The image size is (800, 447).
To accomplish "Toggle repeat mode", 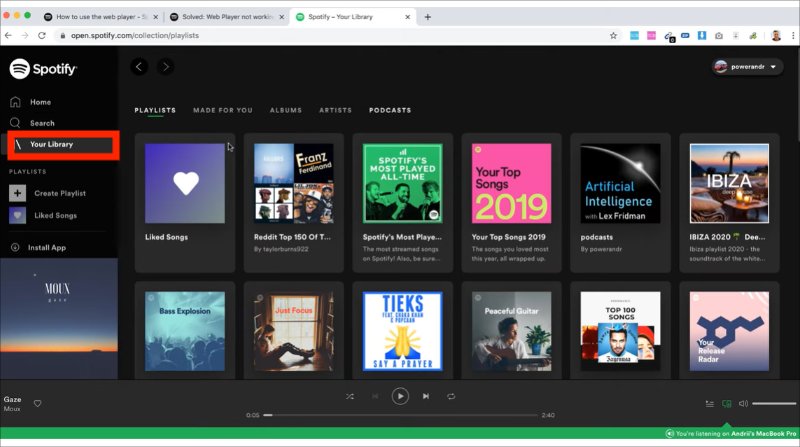I will point(451,396).
